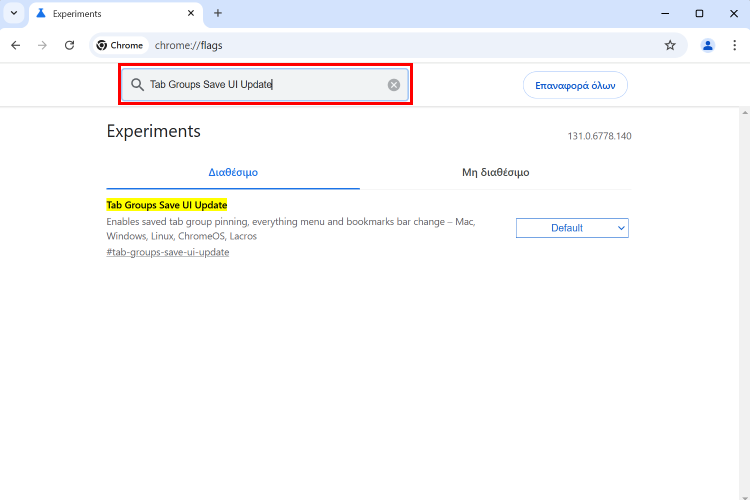The width and height of the screenshot is (750, 500).
Task: Click the version number 131.0.6778.140
Action: click(599, 136)
